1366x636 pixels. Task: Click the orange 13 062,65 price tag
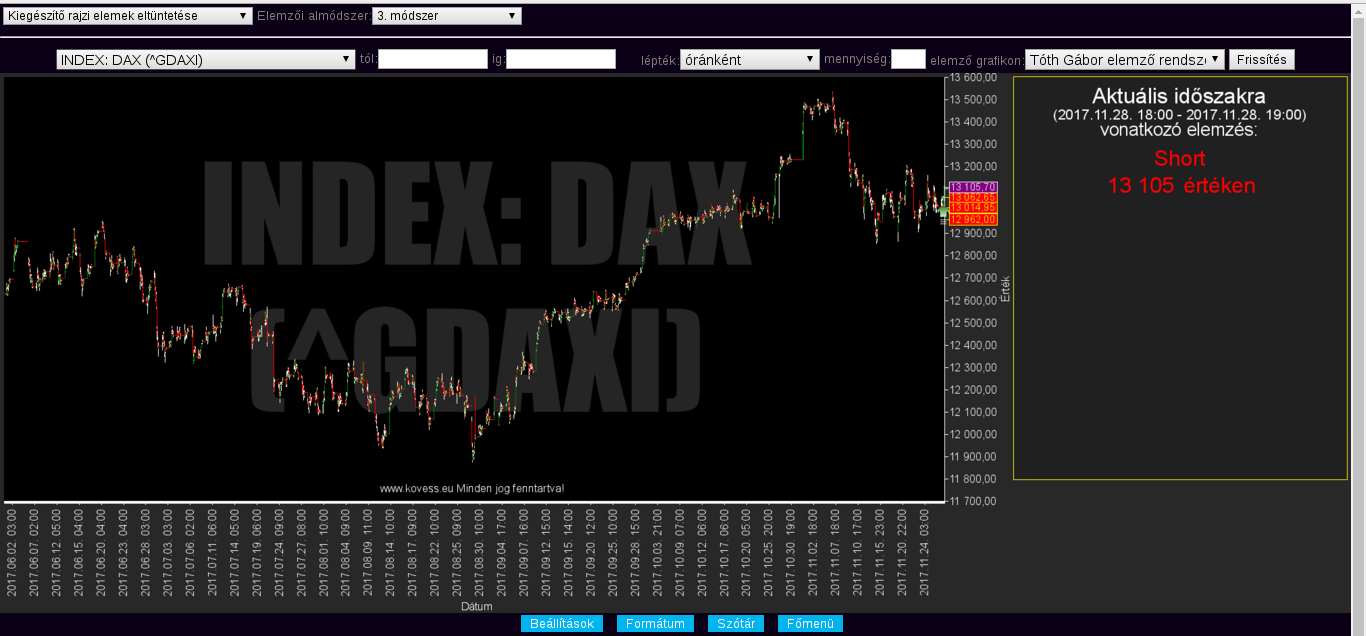point(973,198)
